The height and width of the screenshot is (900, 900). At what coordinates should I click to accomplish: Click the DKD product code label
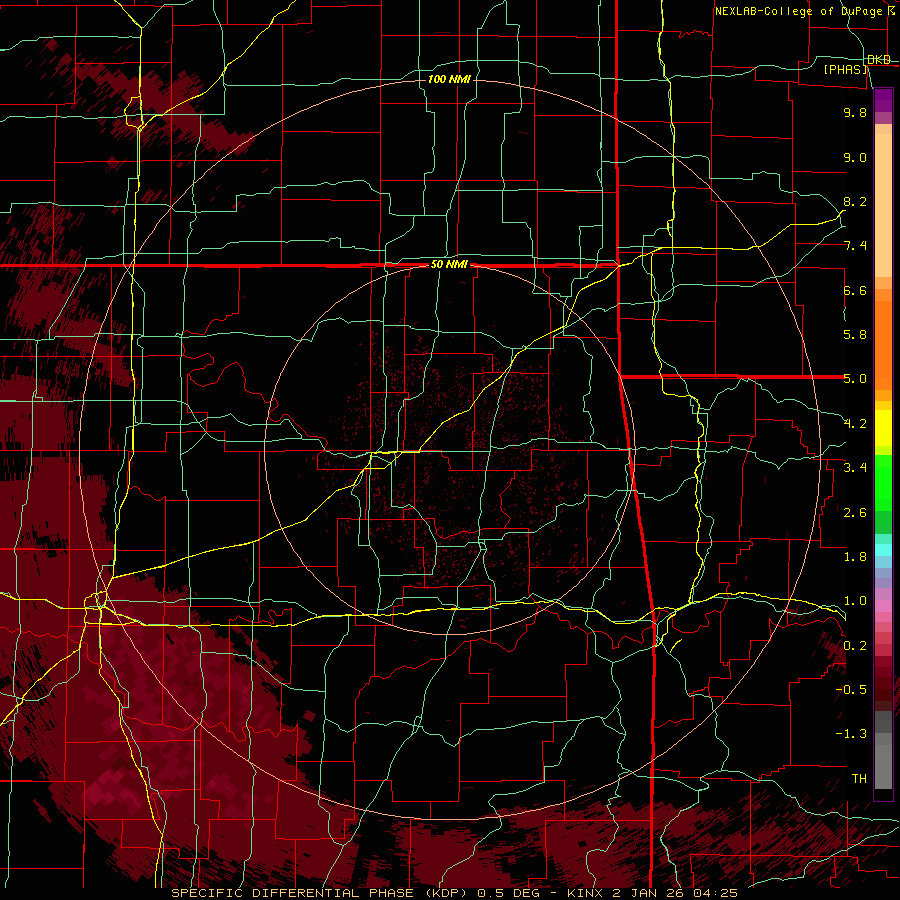click(879, 59)
